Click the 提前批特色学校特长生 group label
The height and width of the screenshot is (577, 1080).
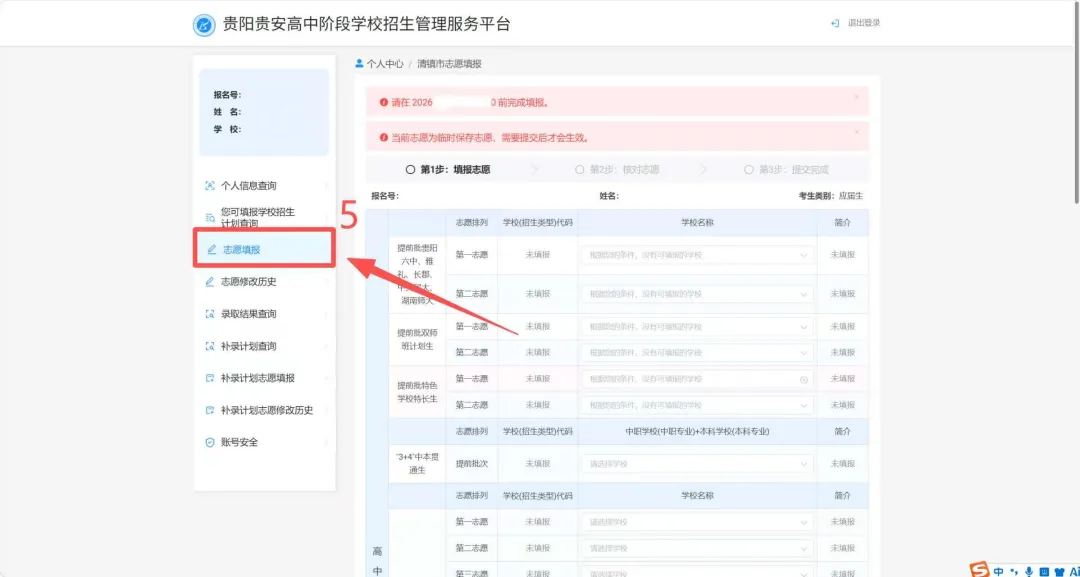pyautogui.click(x=417, y=392)
